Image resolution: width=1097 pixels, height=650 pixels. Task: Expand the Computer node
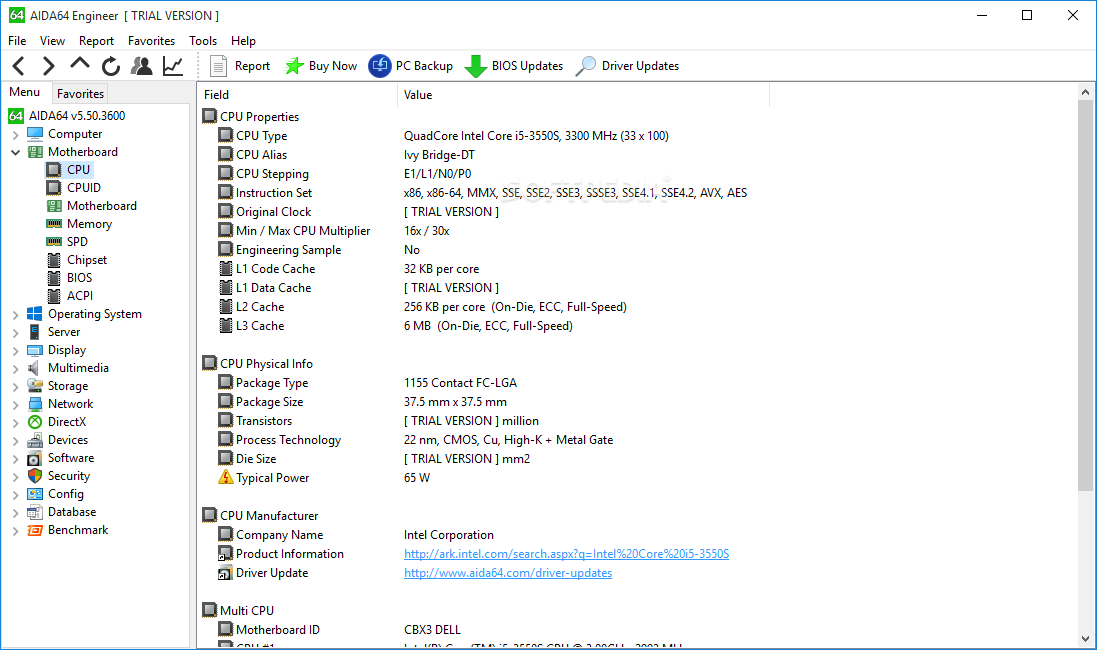(x=15, y=134)
